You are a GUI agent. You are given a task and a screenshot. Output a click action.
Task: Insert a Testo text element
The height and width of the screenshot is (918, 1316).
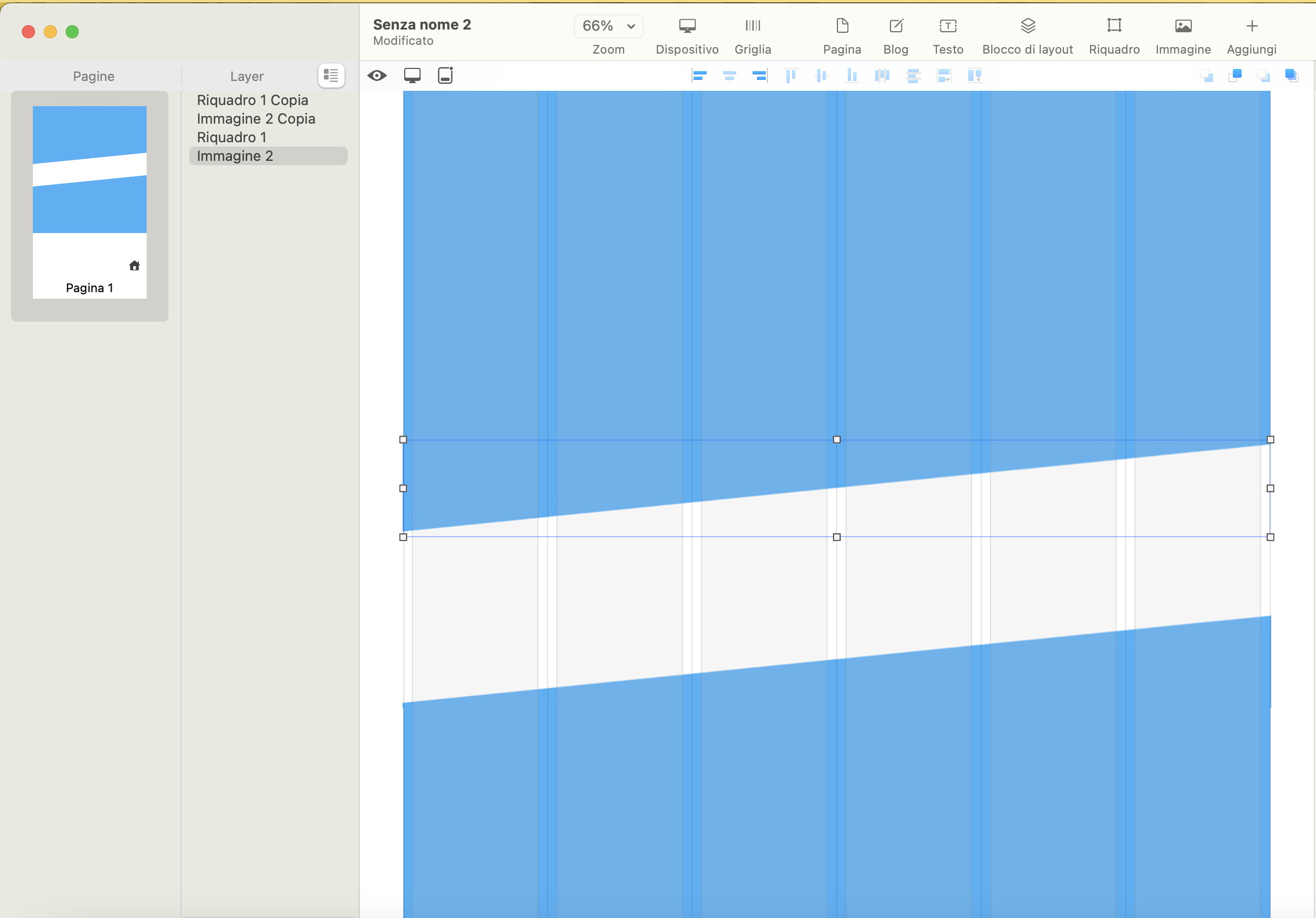(x=947, y=36)
